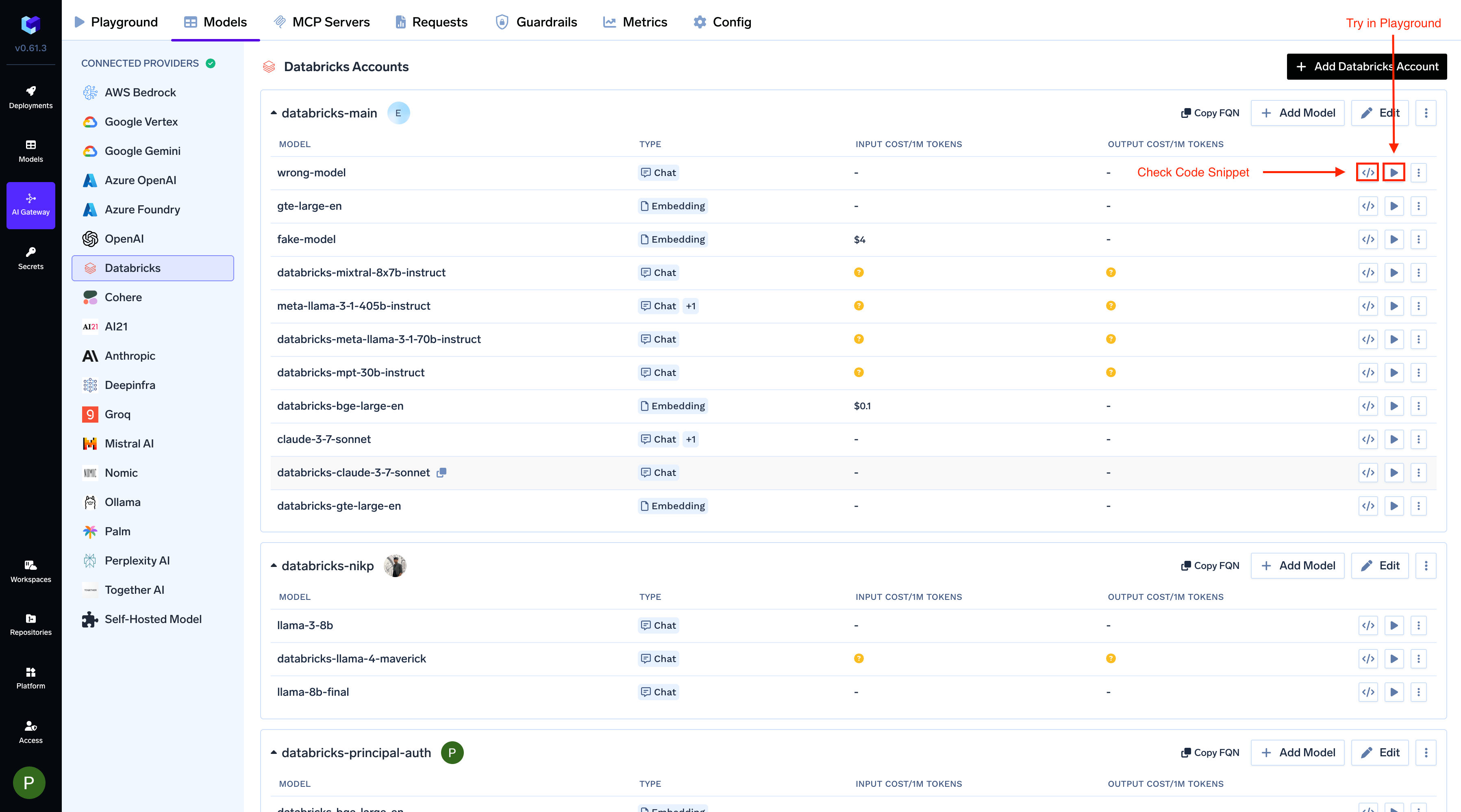
Task: Open code snippet for databricks-mixtral-8x7b-instruct
Action: [1368, 273]
